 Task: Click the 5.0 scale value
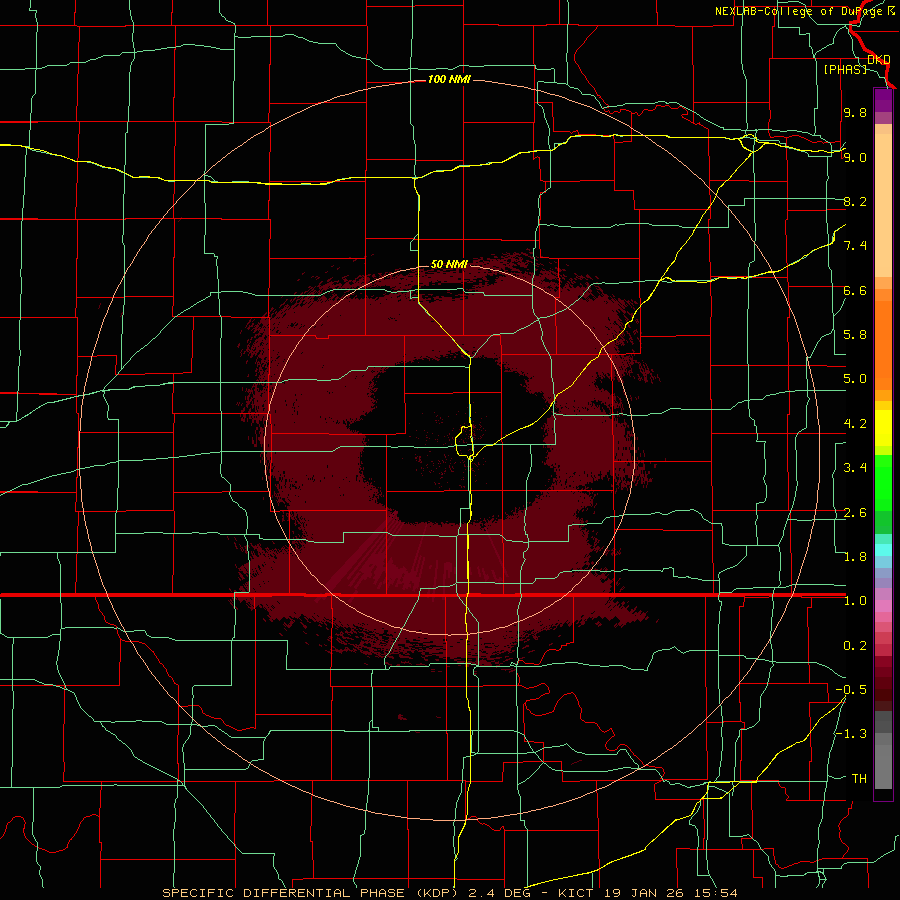point(855,379)
